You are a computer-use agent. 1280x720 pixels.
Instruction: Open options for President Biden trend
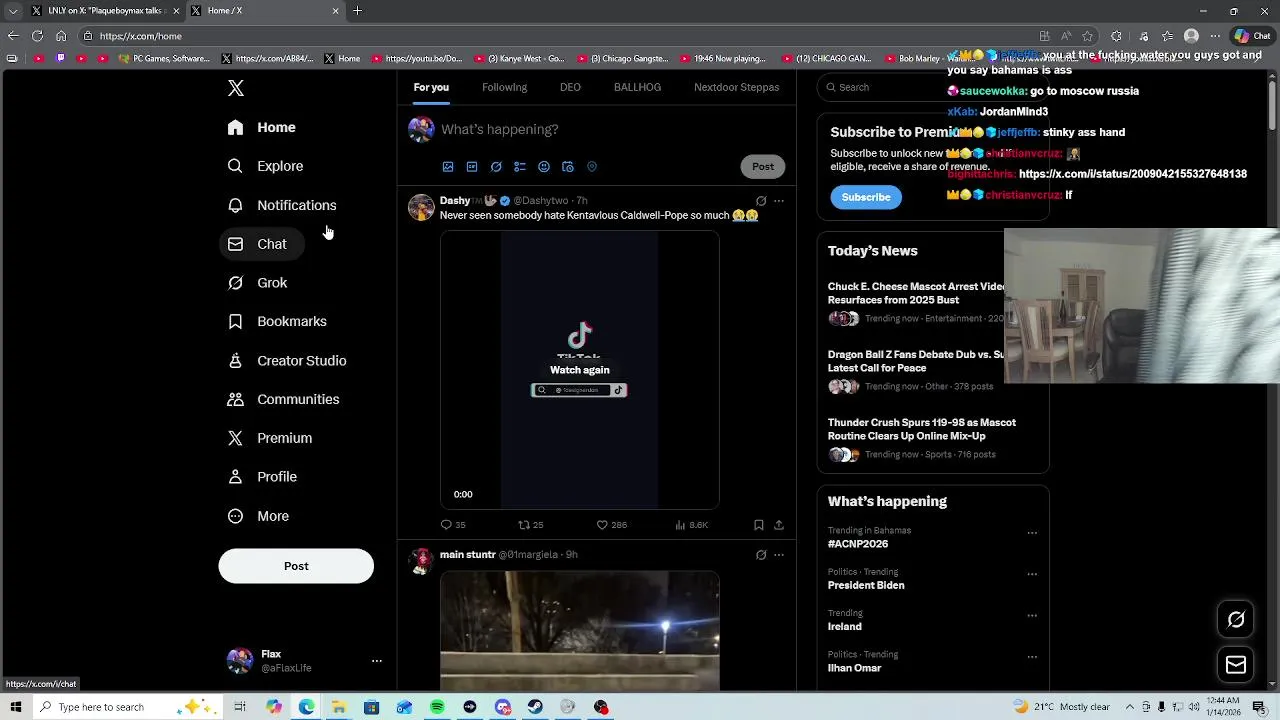click(1032, 574)
